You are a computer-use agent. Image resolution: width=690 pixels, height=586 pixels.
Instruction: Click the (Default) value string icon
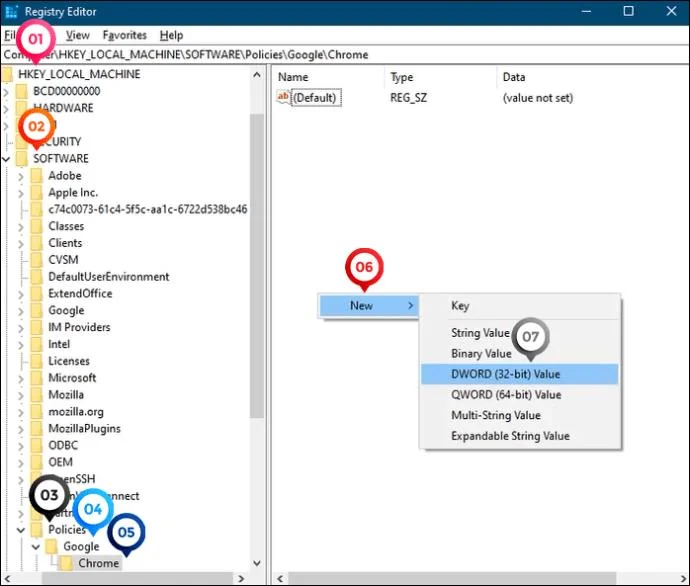click(283, 97)
